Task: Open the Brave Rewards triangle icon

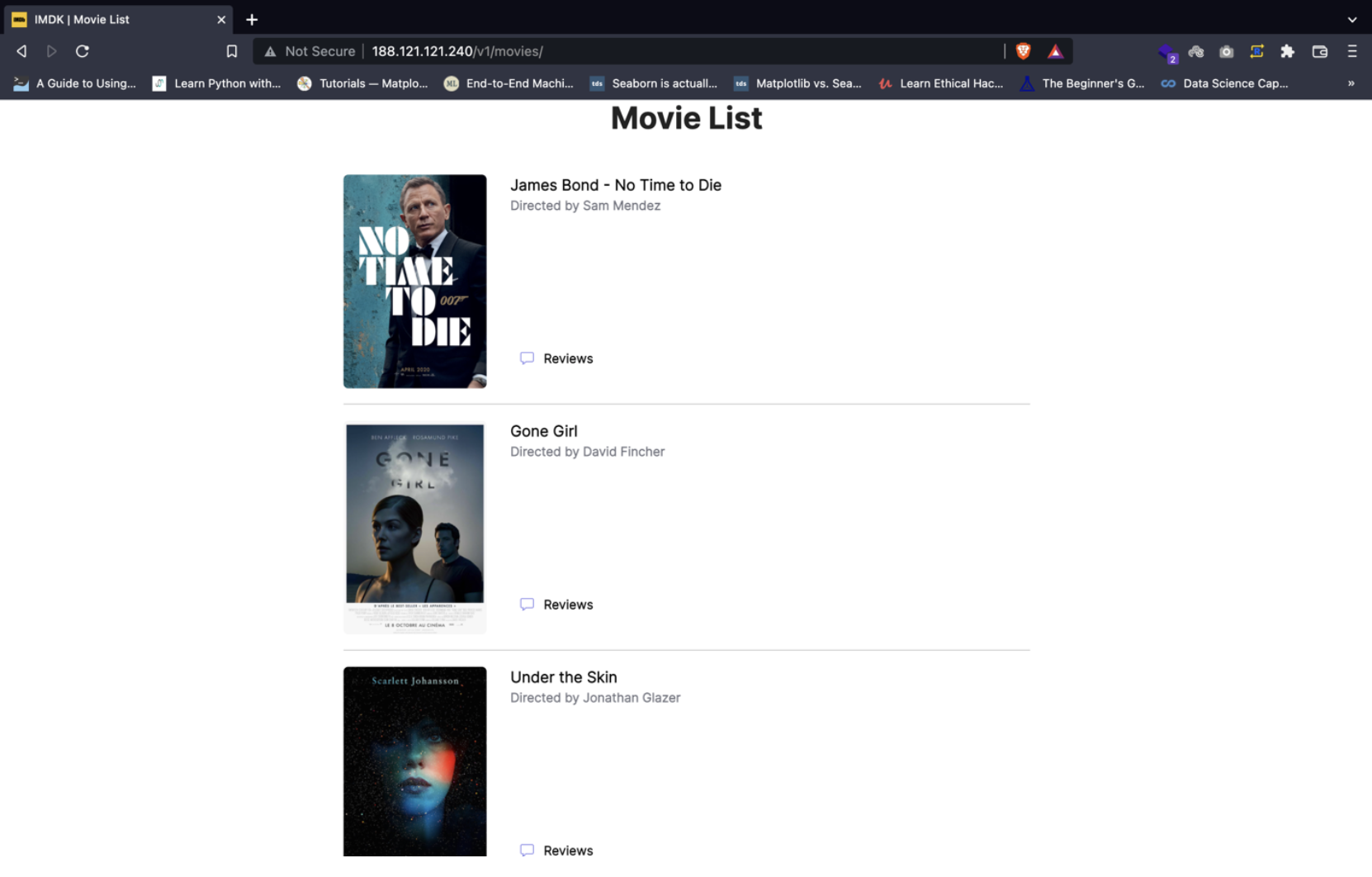Action: pyautogui.click(x=1055, y=51)
